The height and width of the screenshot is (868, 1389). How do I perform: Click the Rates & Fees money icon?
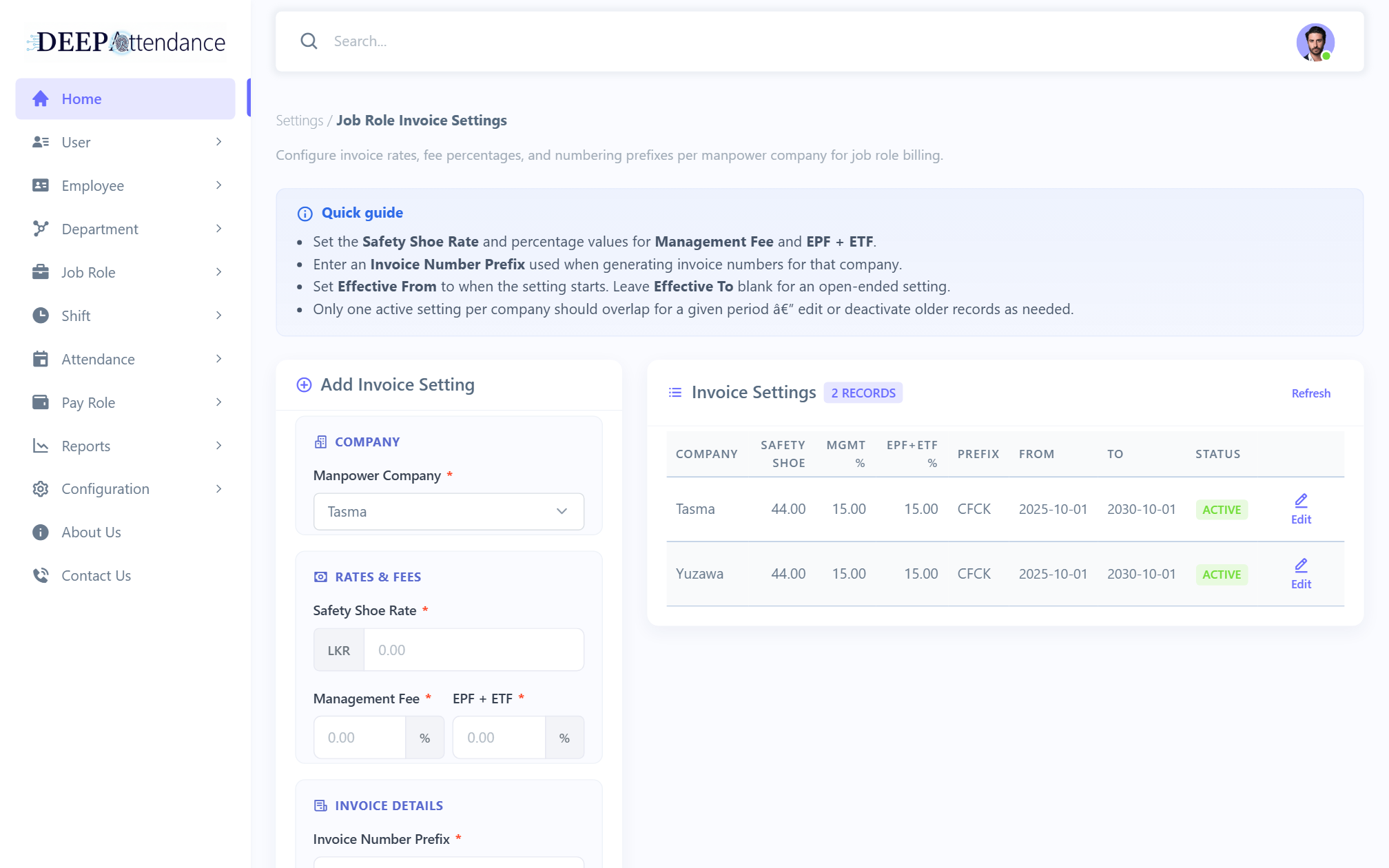pos(320,577)
